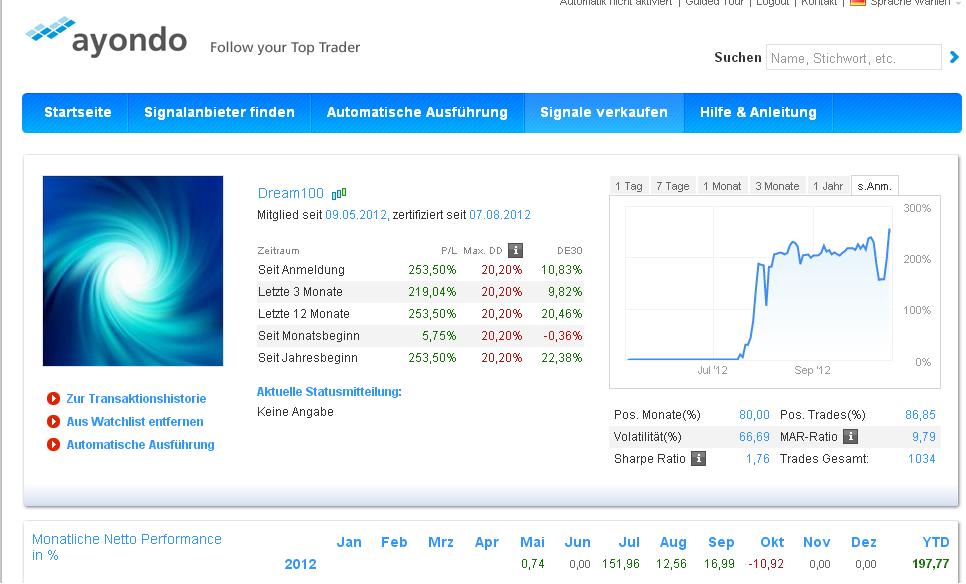This screenshot has height=584, width=966.
Task: Switch chart to the 1 Tag tab
Action: point(629,186)
